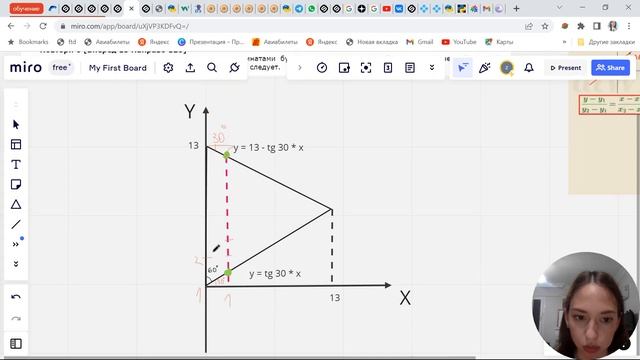Open more tools double-arrow in left toolbar
The width and height of the screenshot is (640, 360).
pos(16,244)
